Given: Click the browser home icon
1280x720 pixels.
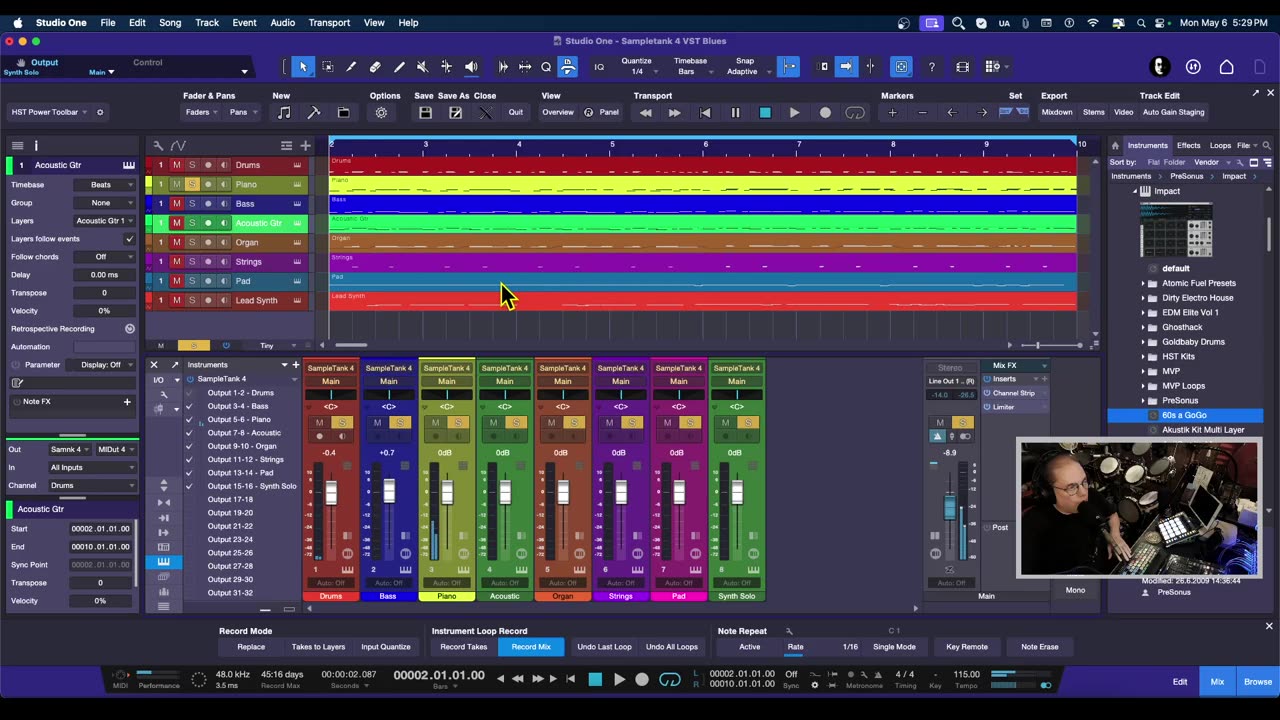Looking at the screenshot, I should coord(1115,146).
